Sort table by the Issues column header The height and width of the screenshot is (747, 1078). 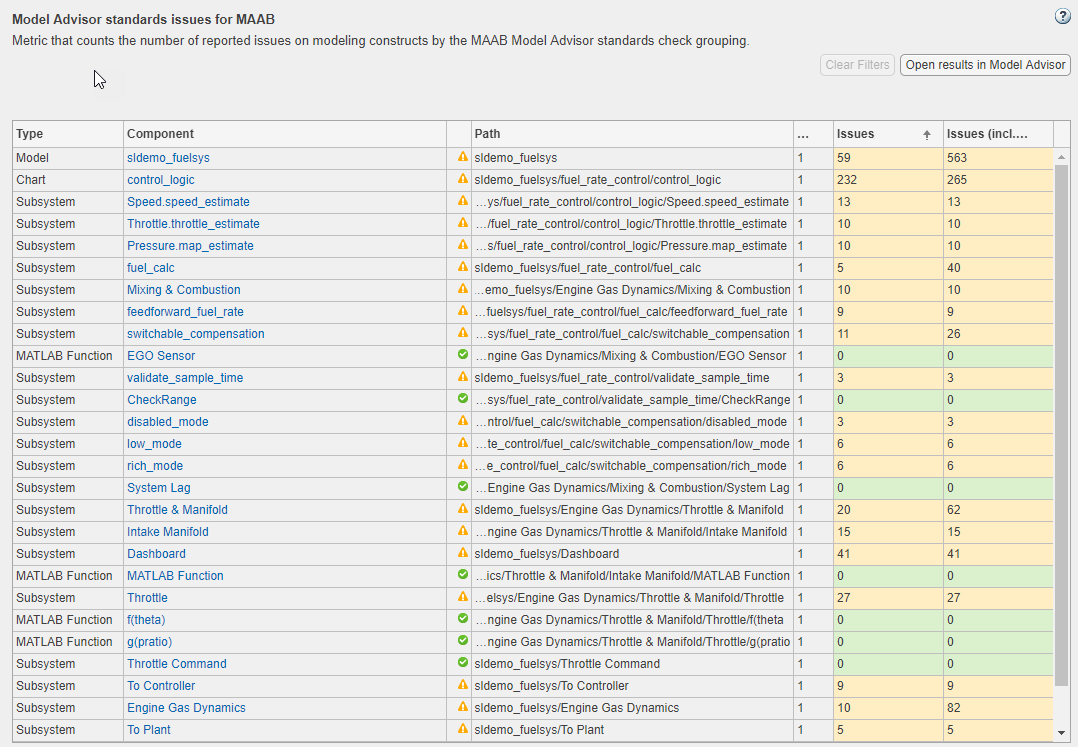880,134
